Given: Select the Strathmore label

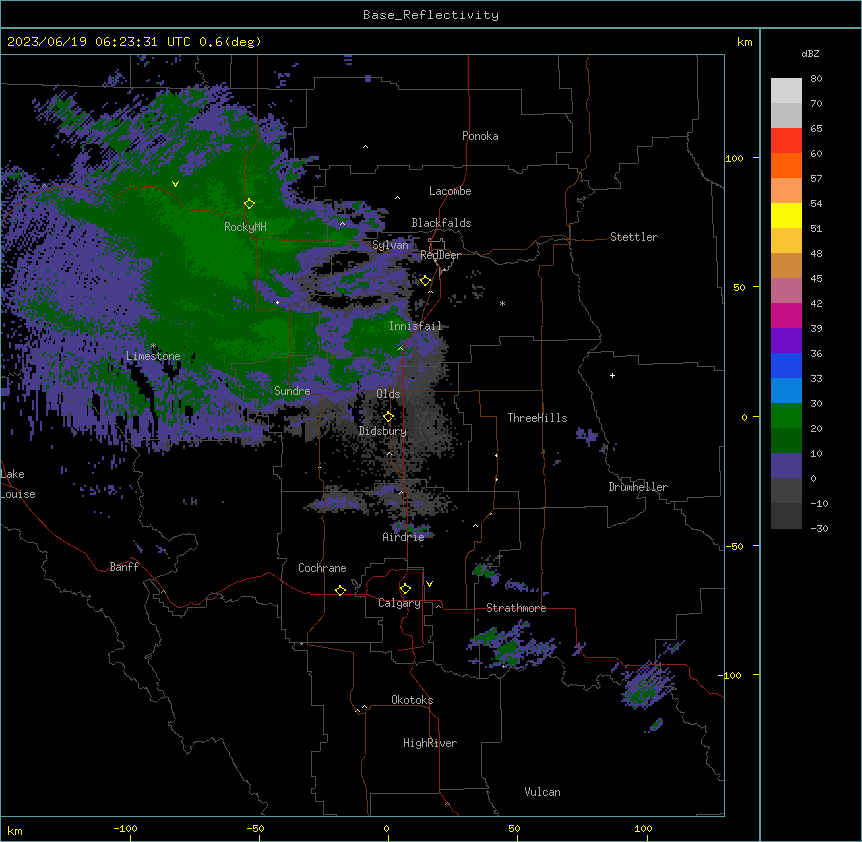Looking at the screenshot, I should [x=516, y=608].
